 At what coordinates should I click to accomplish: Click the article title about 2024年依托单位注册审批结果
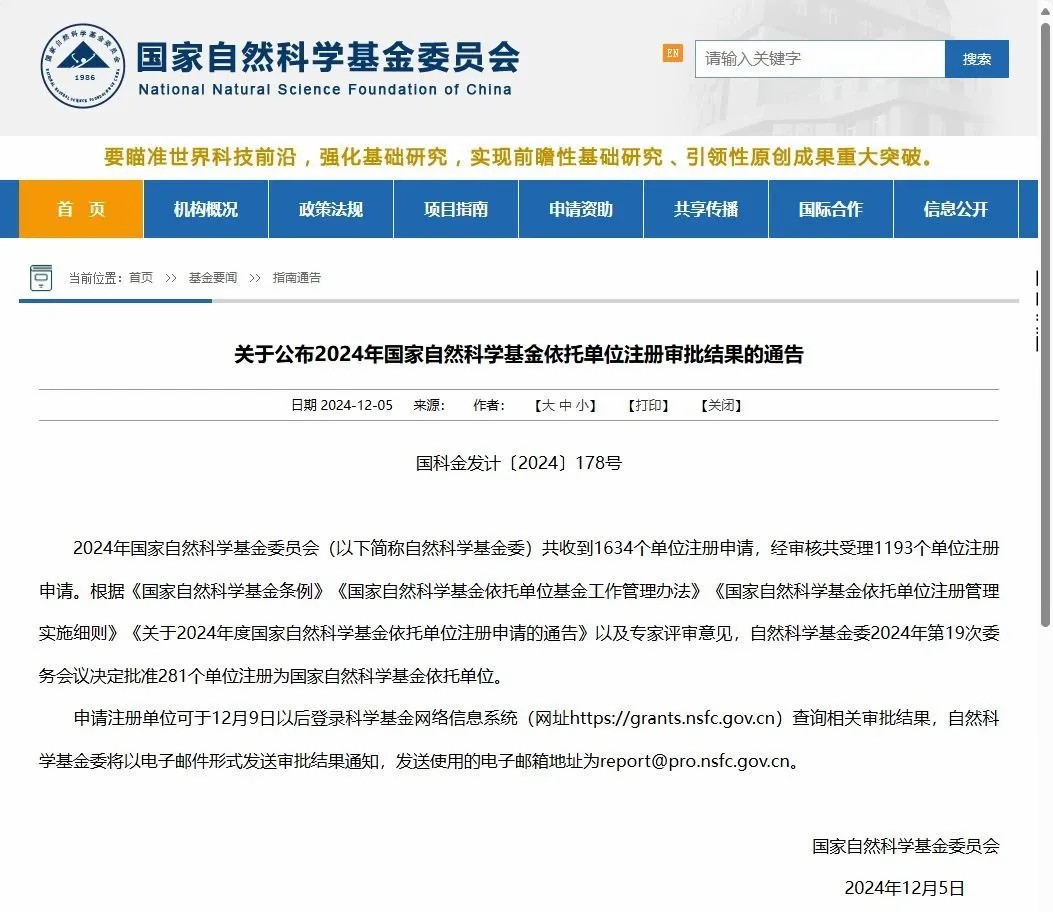(518, 354)
